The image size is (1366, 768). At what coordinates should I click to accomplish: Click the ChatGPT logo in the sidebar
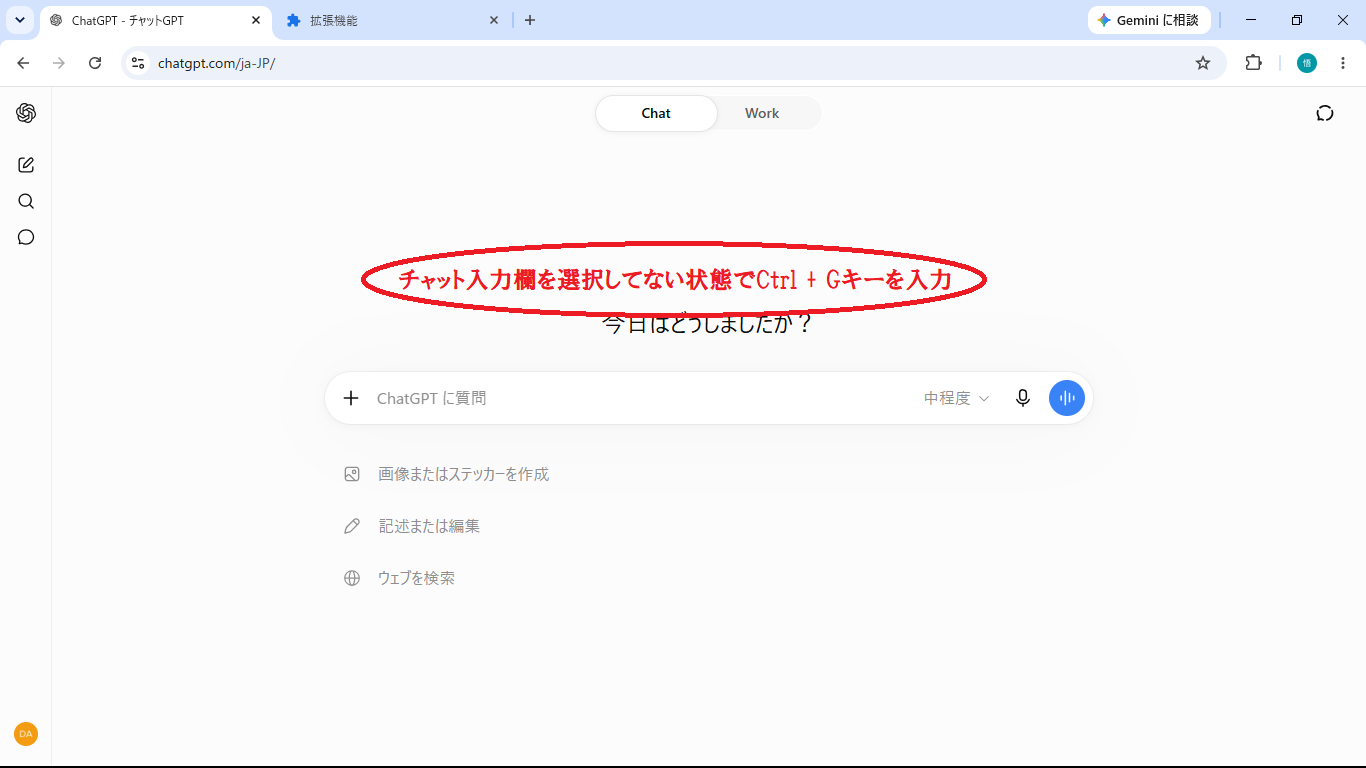[26, 113]
